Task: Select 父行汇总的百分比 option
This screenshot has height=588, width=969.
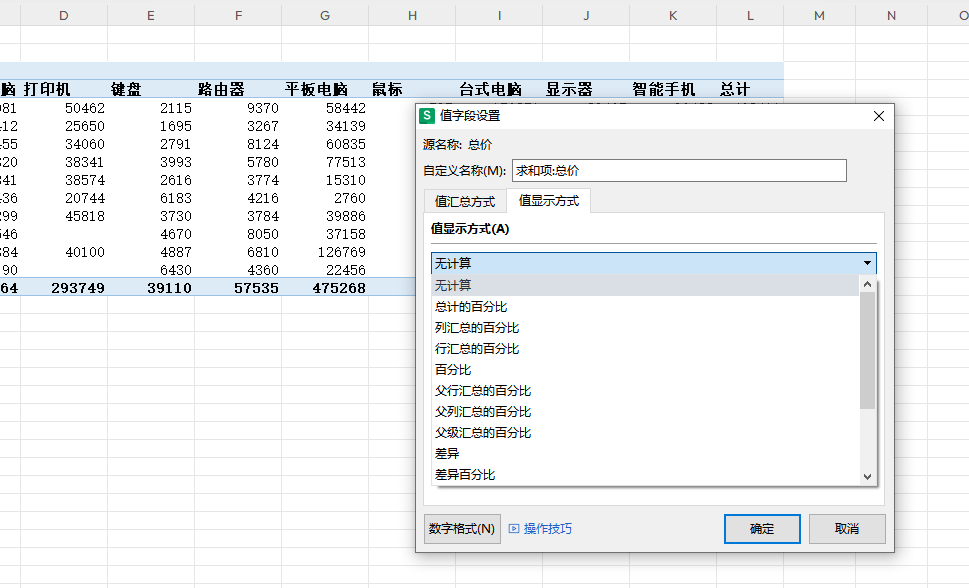Action: tap(483, 391)
